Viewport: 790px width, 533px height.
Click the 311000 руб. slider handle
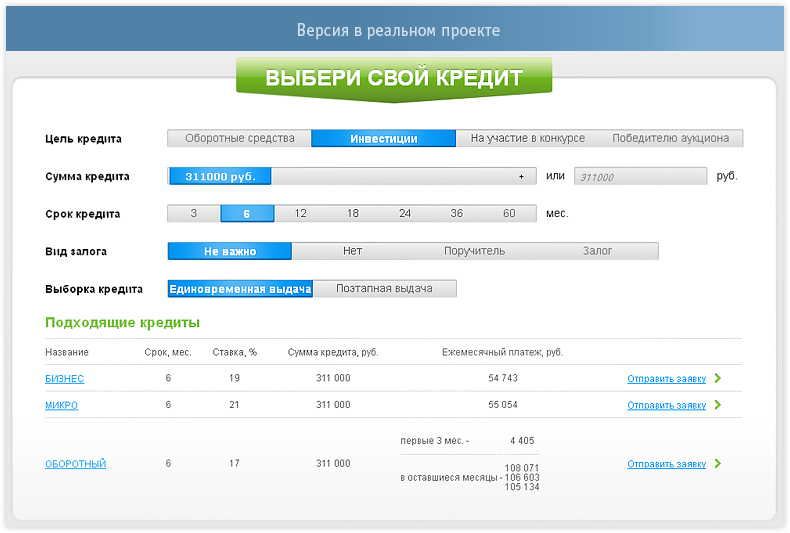[x=220, y=176]
